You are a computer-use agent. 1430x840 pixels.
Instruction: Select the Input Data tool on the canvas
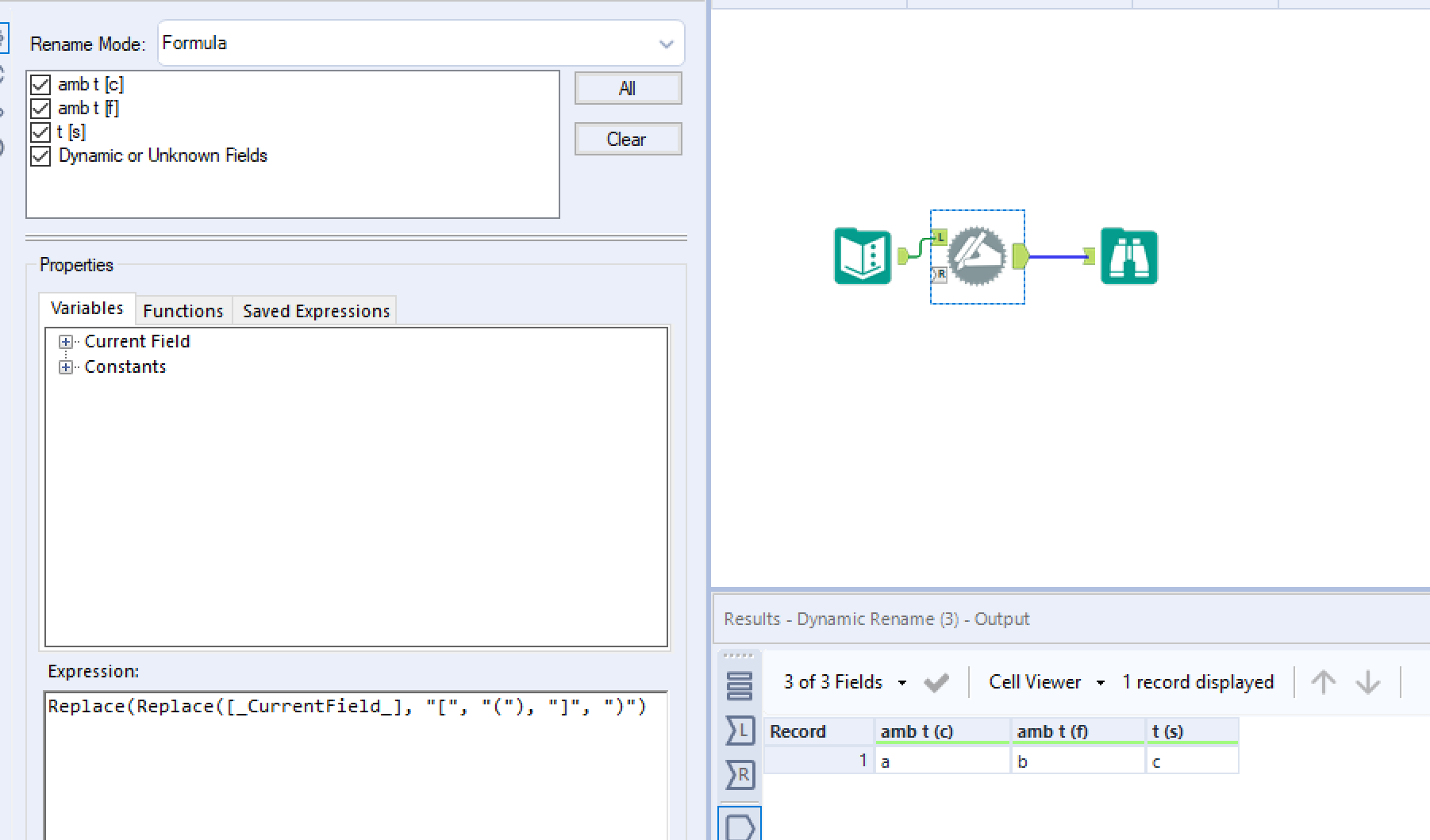(861, 255)
